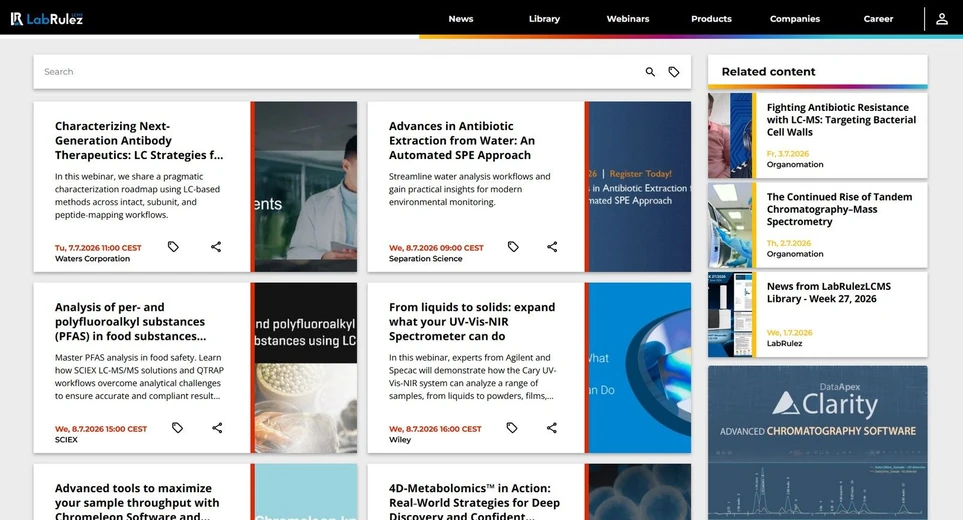Open Analysis of per- and polyfluoroalkyl substances title
Viewport: 963px width, 520px height.
tap(130, 322)
